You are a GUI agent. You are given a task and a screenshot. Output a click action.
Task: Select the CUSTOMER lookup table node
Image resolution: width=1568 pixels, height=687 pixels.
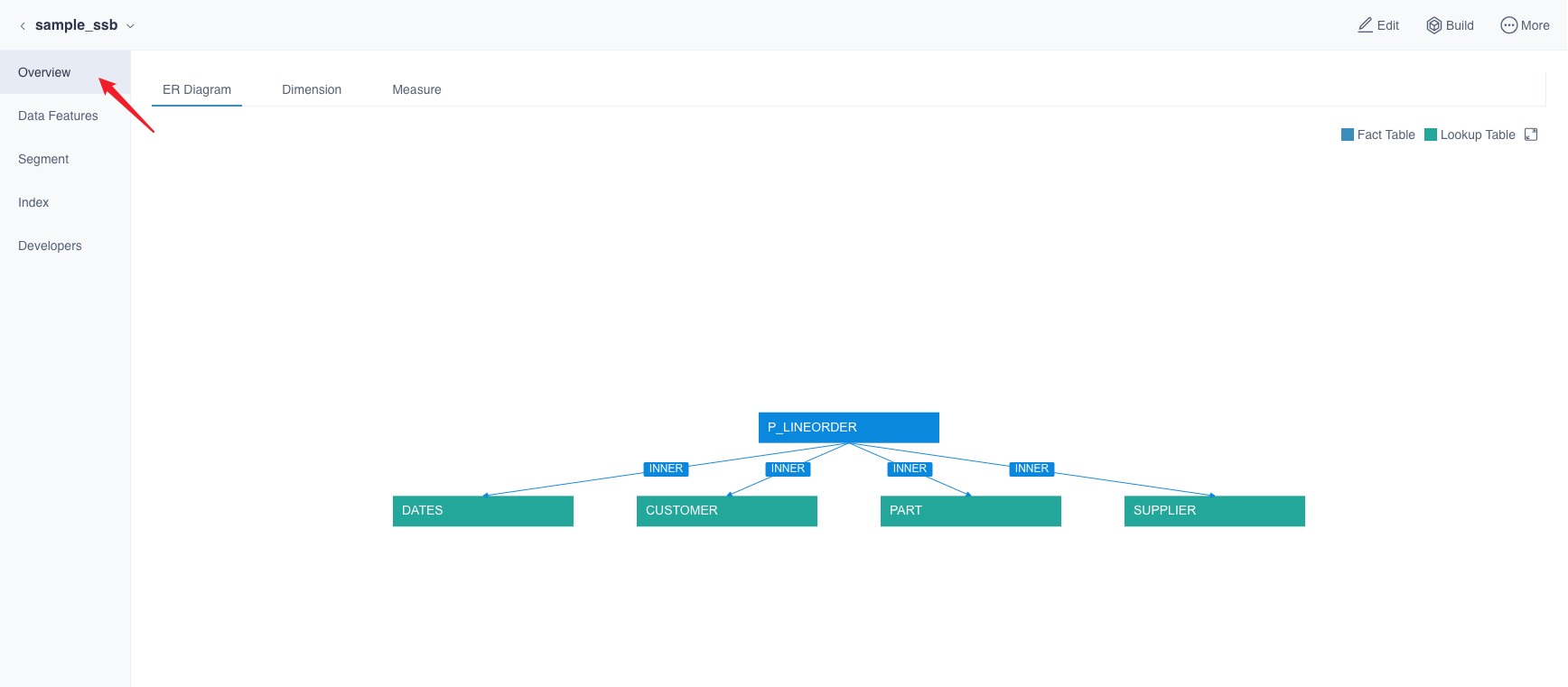click(x=726, y=510)
